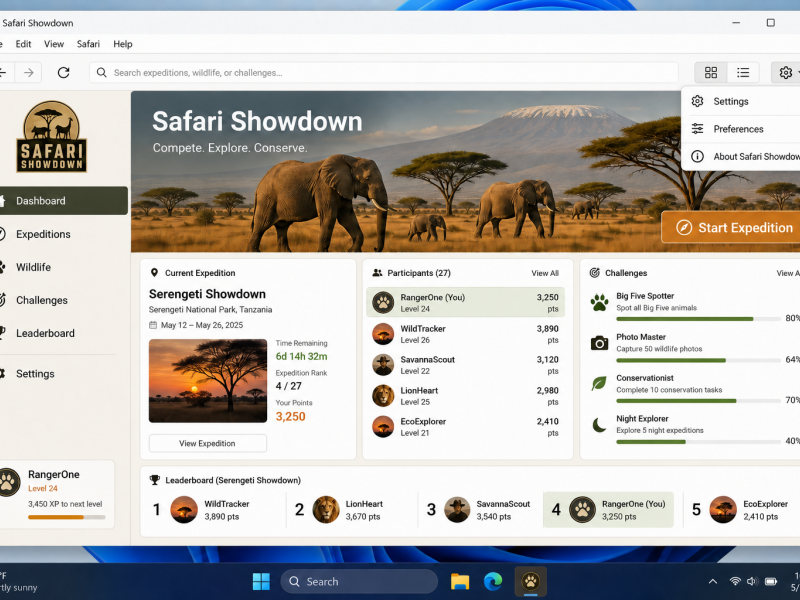The width and height of the screenshot is (800, 600).
Task: Click the taskbar Search box
Action: (359, 582)
